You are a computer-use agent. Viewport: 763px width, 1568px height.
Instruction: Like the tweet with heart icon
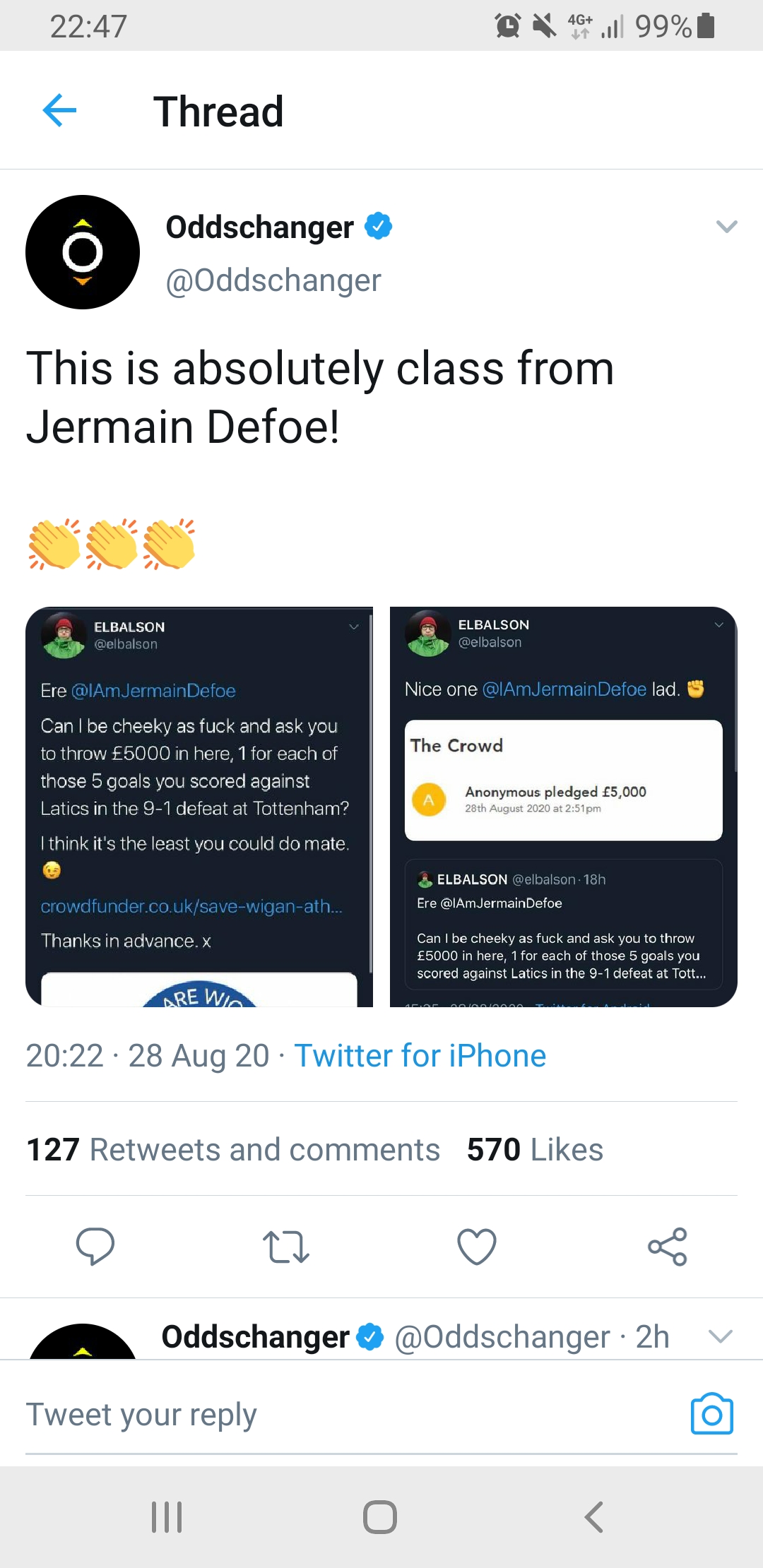coord(477,1246)
